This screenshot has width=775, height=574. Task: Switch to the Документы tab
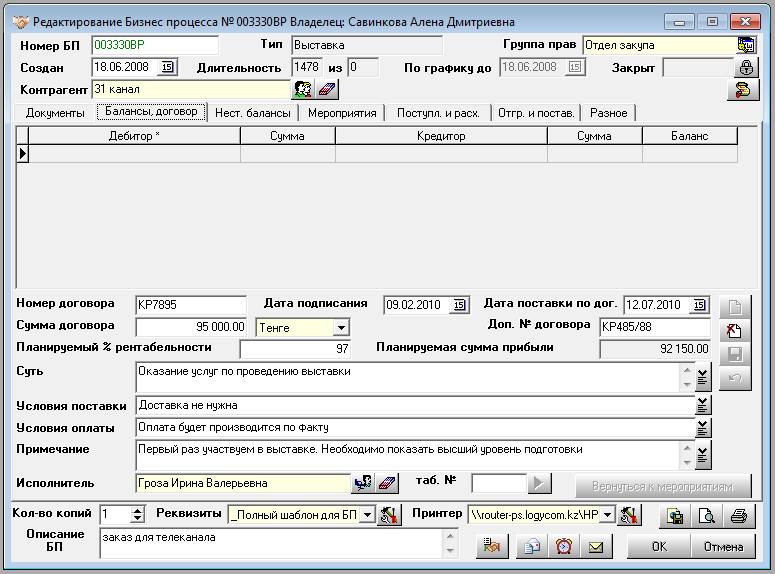(55, 113)
